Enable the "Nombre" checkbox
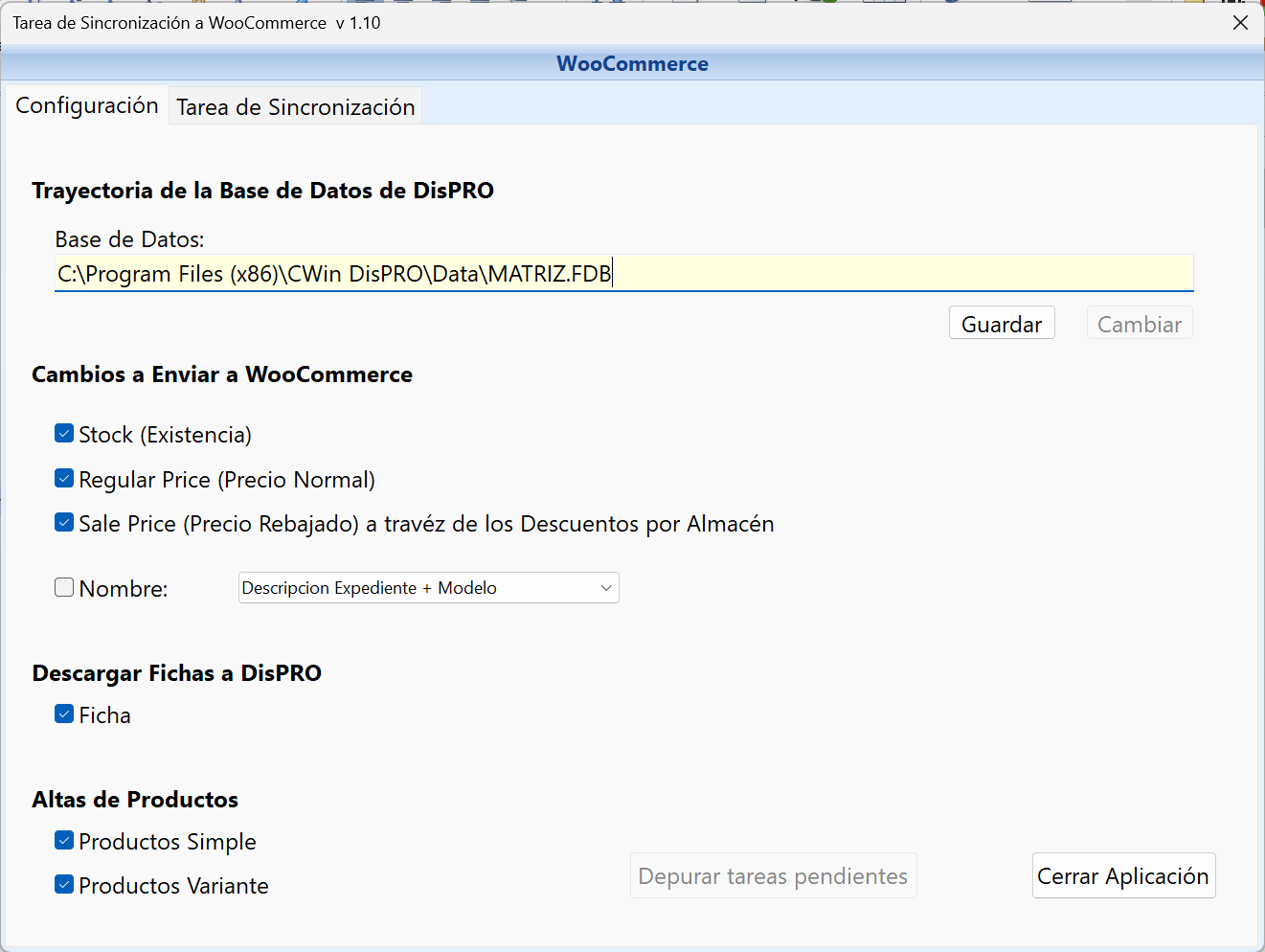The width and height of the screenshot is (1265, 952). click(x=63, y=587)
